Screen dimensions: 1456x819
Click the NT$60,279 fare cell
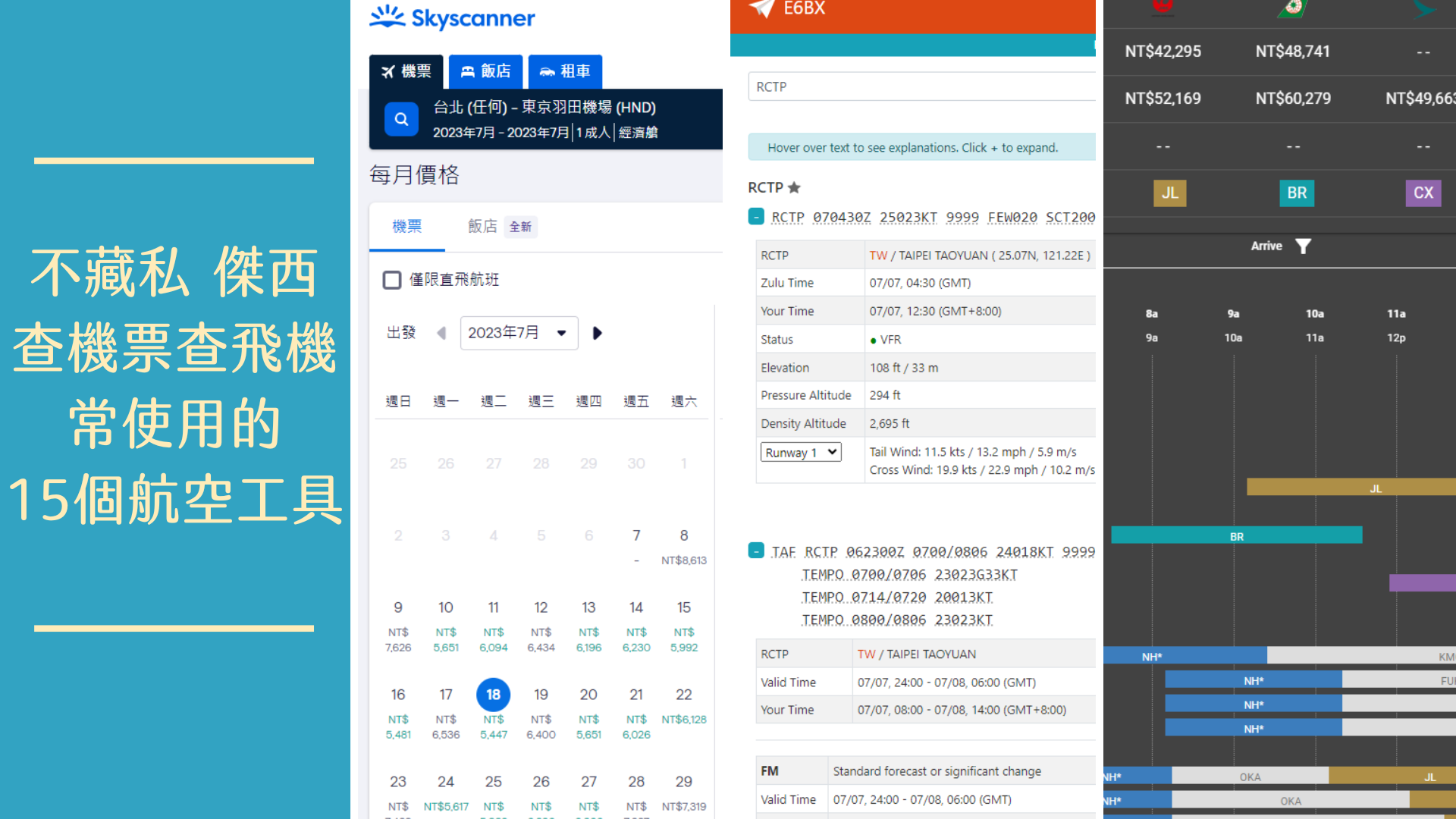[1293, 99]
